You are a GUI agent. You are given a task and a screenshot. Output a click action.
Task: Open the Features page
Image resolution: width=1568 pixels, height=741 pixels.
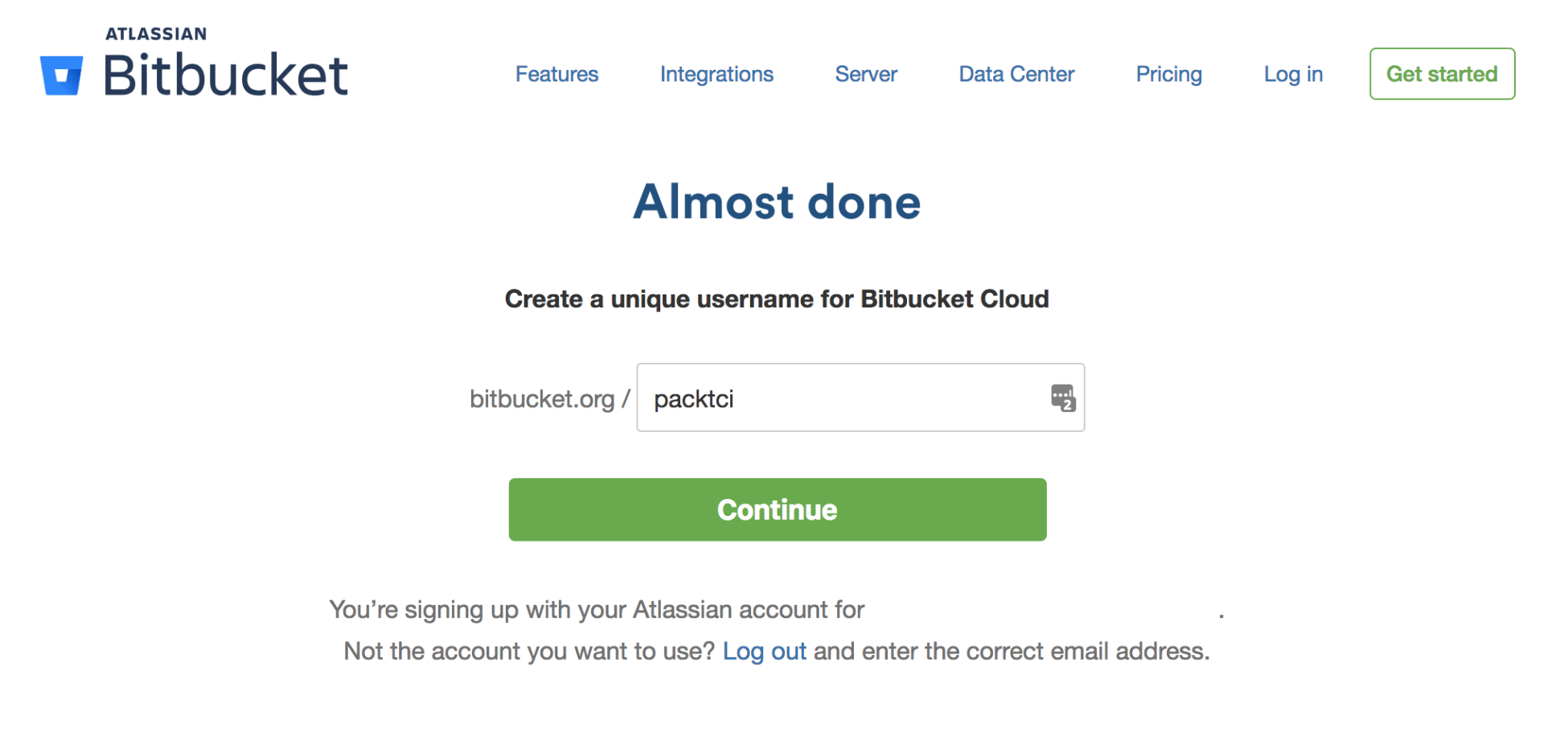point(556,74)
